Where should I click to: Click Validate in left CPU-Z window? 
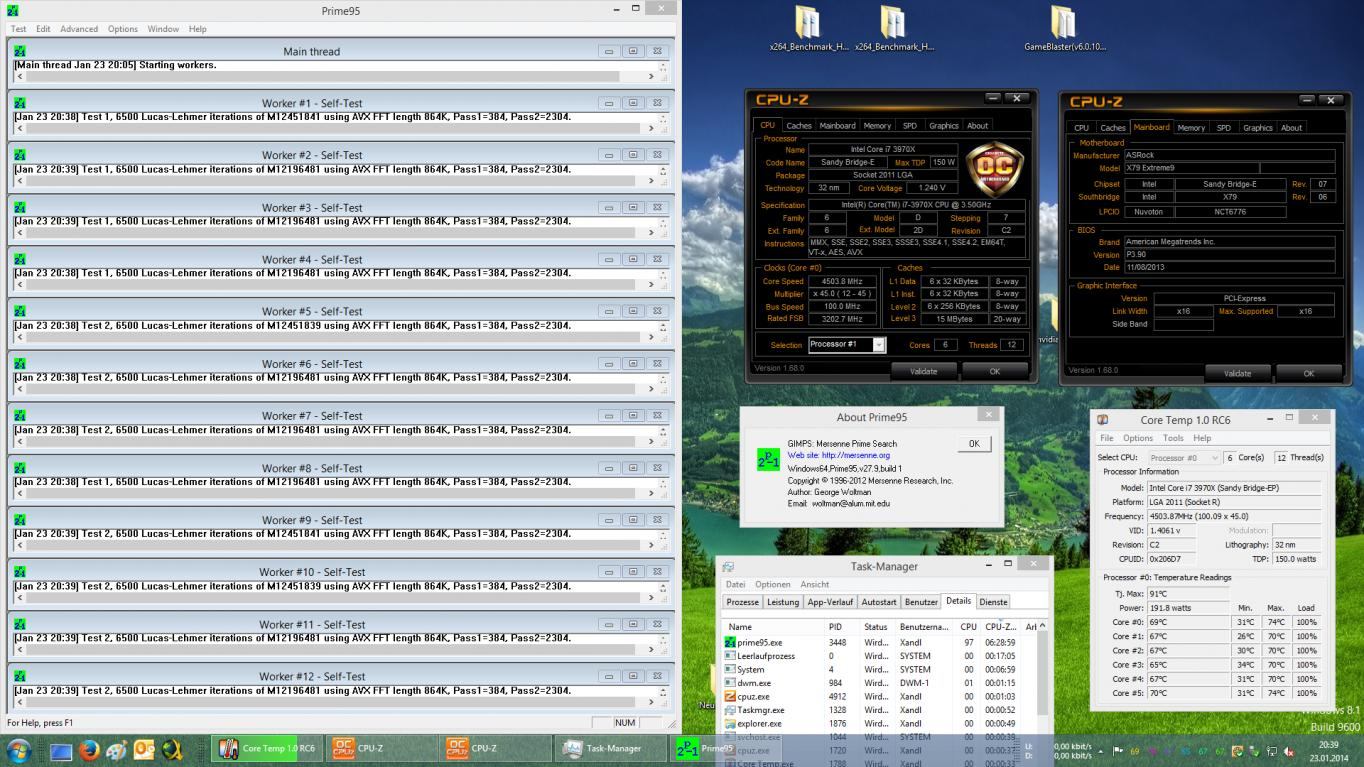point(923,371)
